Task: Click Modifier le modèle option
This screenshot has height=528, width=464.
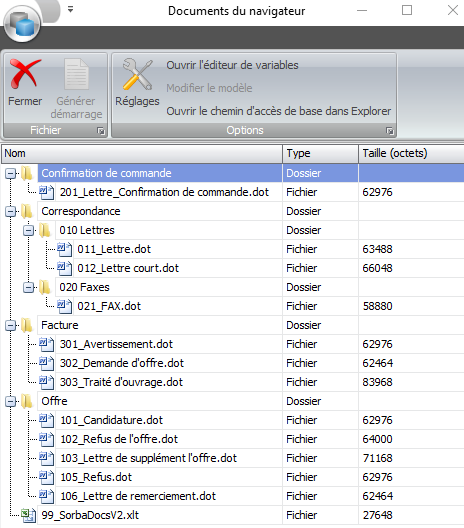Action: point(209,88)
